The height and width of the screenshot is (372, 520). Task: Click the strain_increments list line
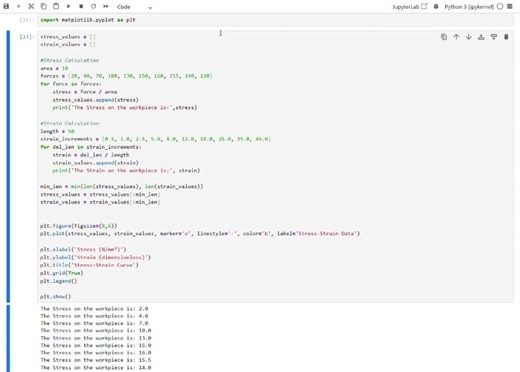[x=155, y=139]
